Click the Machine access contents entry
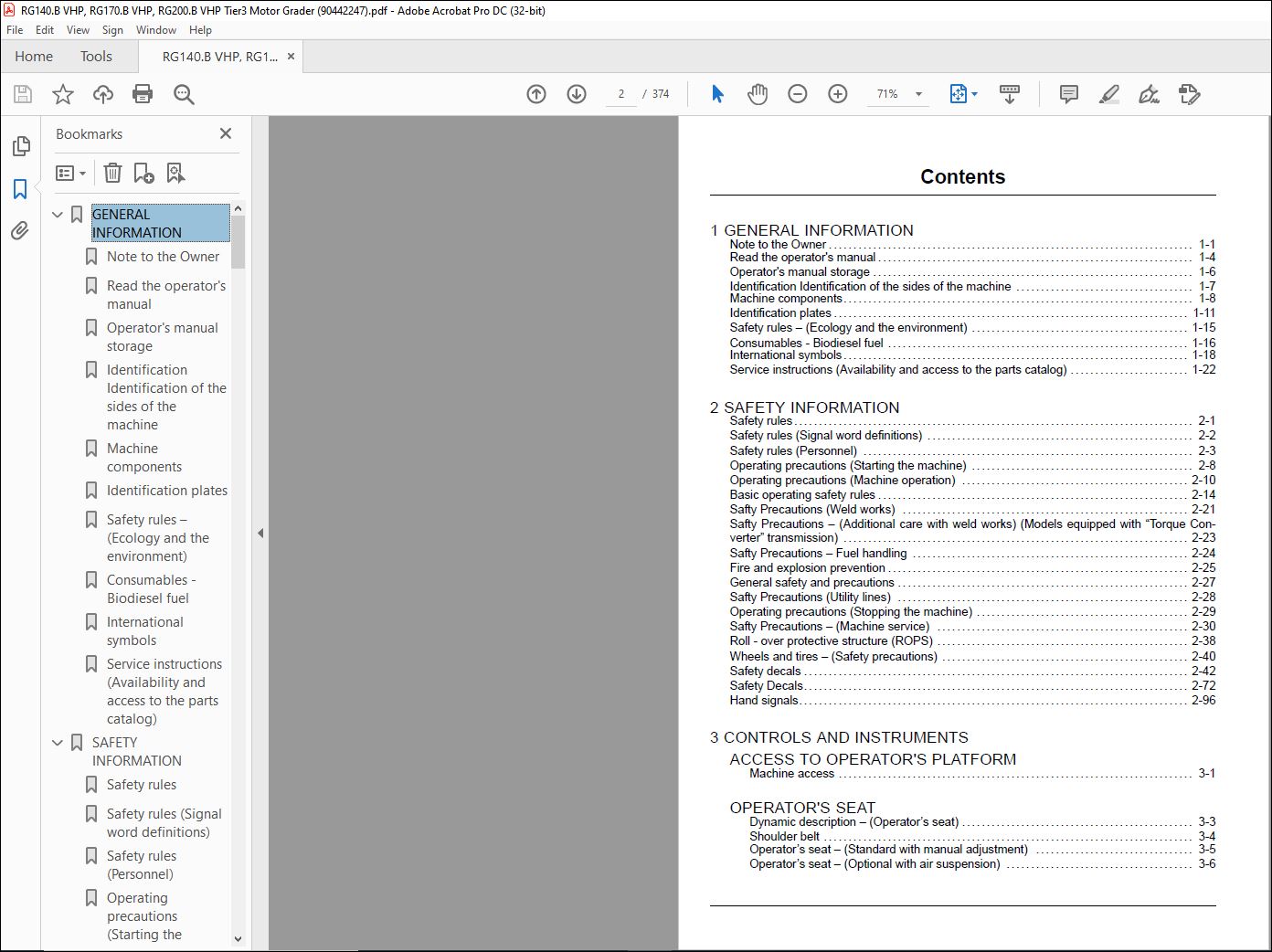The image size is (1272, 952). 982,774
